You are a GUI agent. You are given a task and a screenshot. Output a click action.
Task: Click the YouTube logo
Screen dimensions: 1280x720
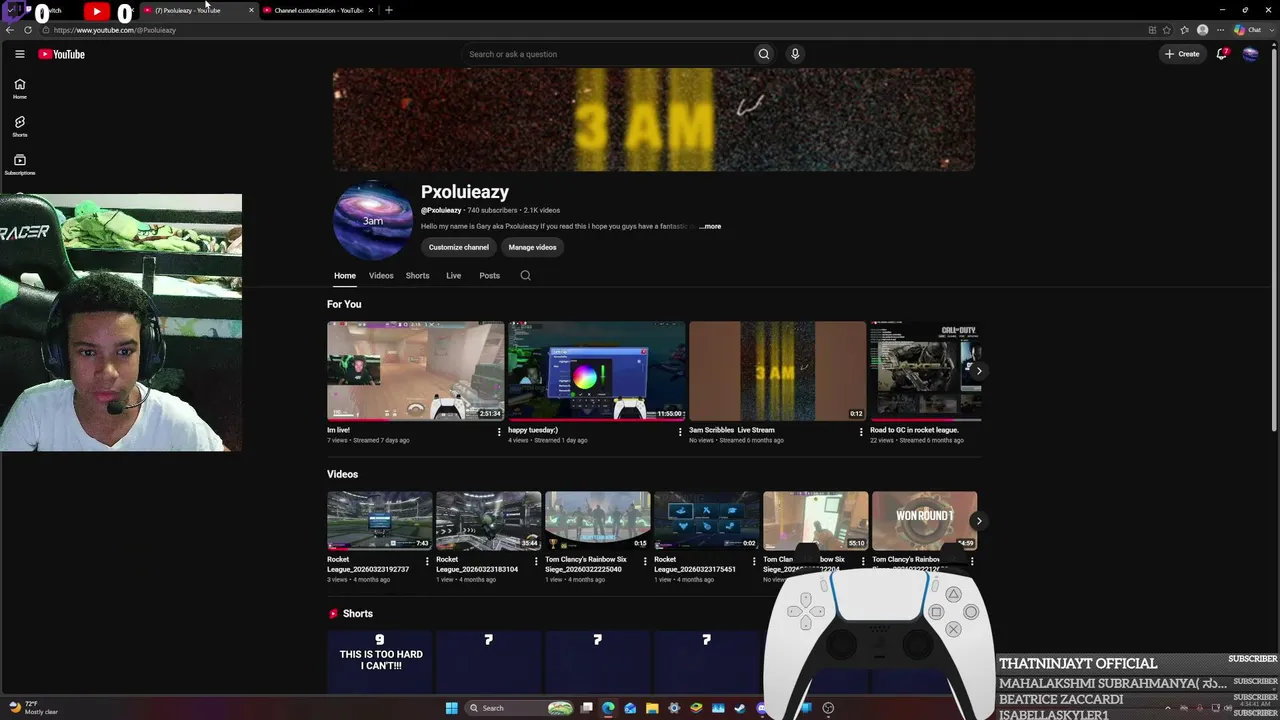coord(62,54)
